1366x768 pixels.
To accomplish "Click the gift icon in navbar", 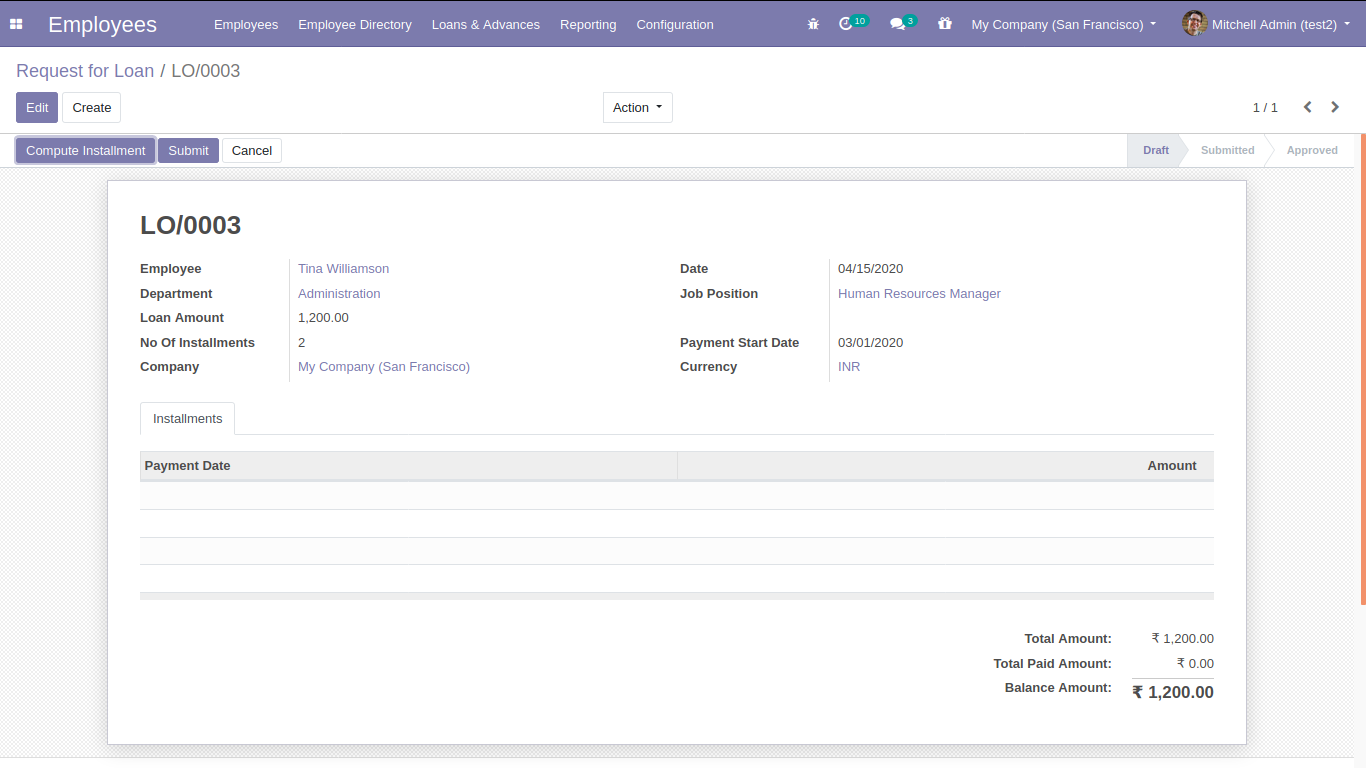I will click(944, 24).
